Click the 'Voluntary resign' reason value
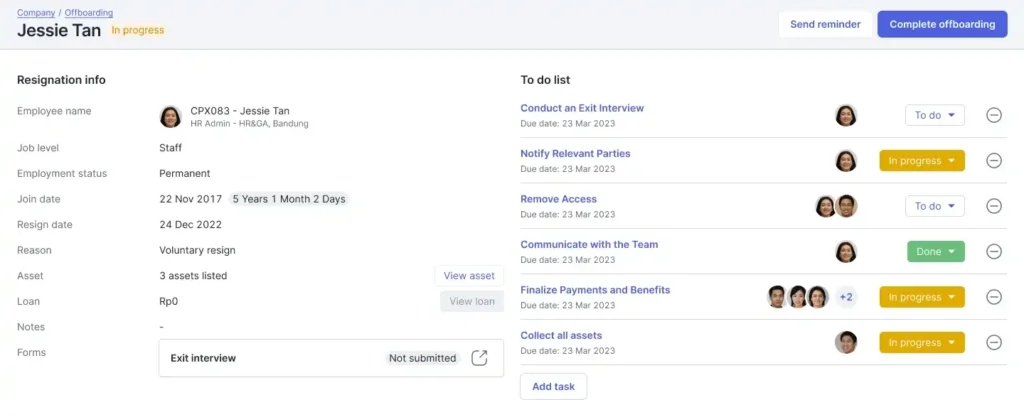Viewport: 1024px width, 417px height. click(197, 250)
